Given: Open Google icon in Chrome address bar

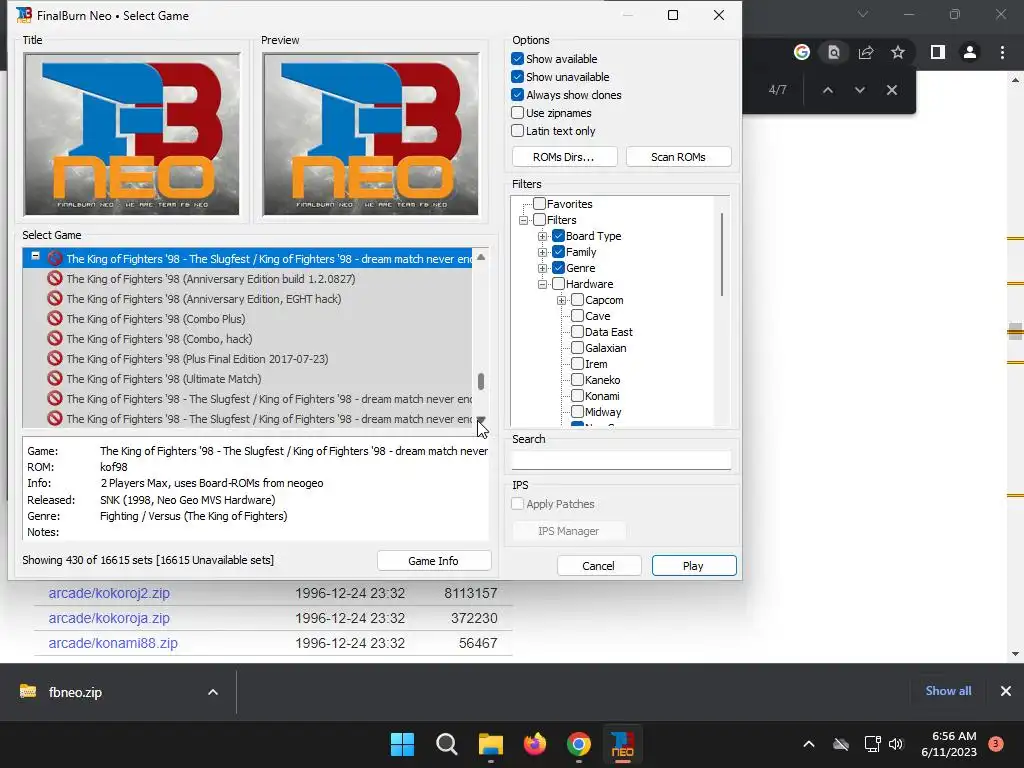Looking at the screenshot, I should (801, 52).
